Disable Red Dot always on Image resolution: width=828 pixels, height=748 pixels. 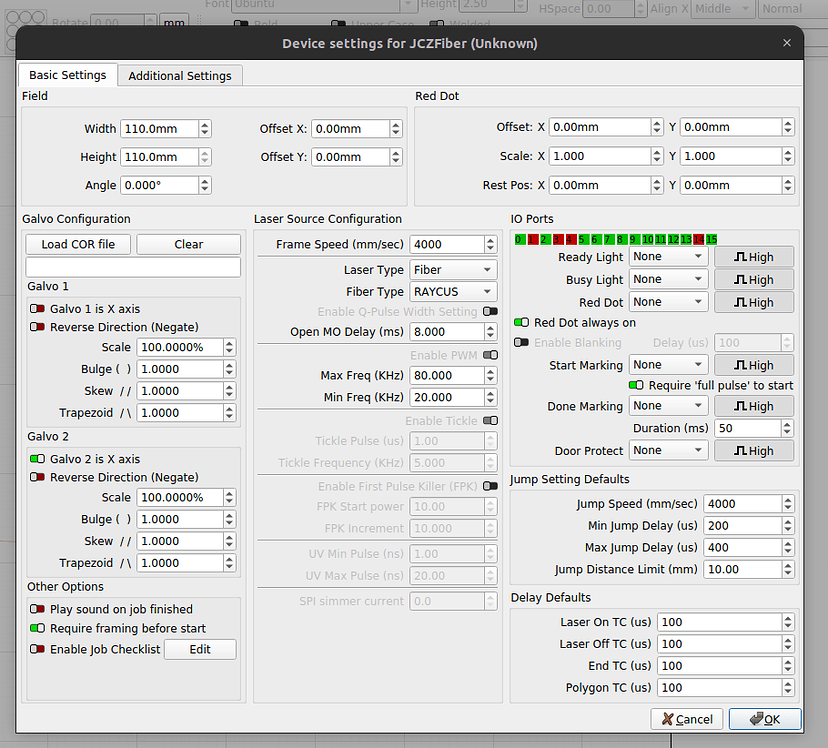pos(521,322)
